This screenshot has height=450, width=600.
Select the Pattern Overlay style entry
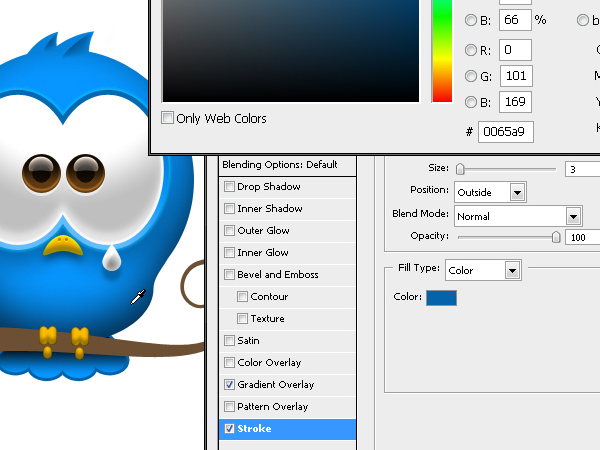click(287, 407)
